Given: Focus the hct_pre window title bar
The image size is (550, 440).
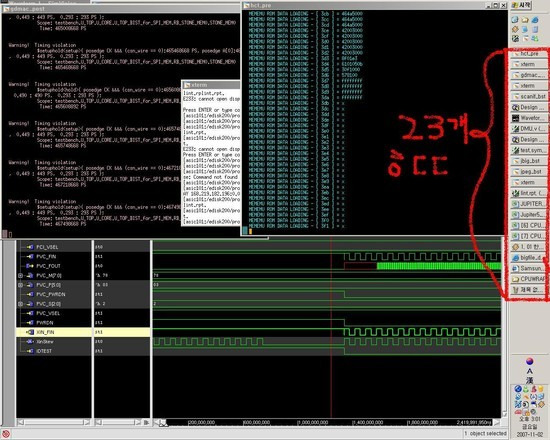Looking at the screenshot, I should click(x=375, y=5).
